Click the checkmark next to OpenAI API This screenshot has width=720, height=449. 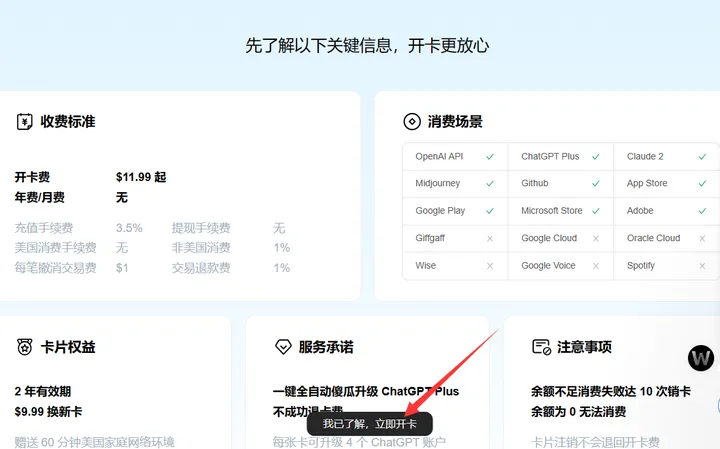489,157
